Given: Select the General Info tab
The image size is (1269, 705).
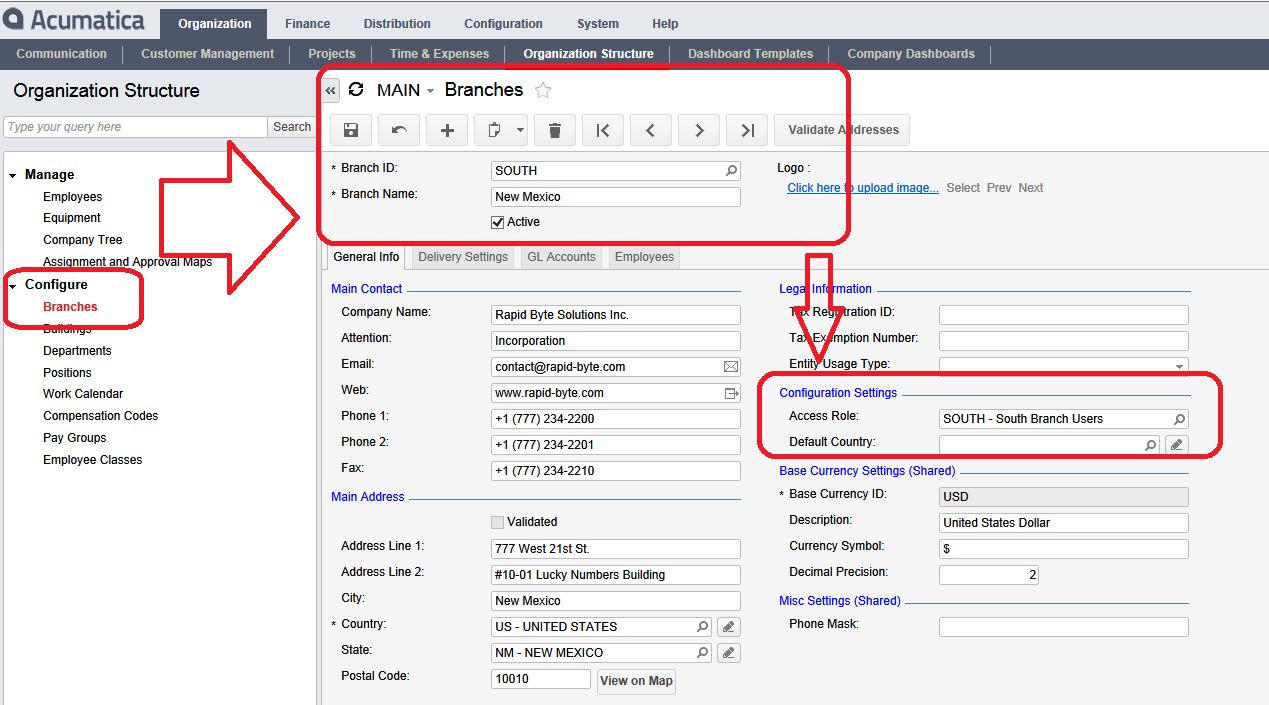Looking at the screenshot, I should coord(367,257).
